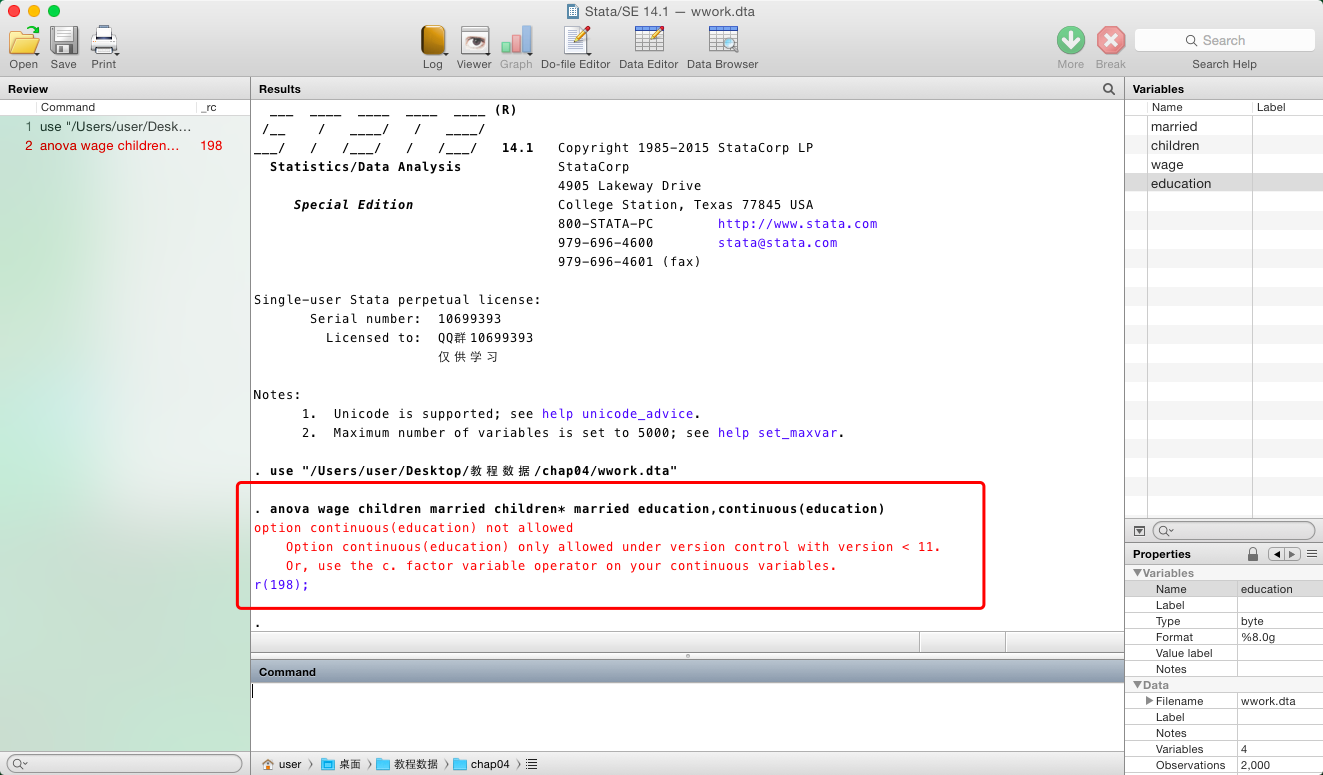Click the red Break icon
This screenshot has width=1323, height=775.
click(x=1111, y=41)
